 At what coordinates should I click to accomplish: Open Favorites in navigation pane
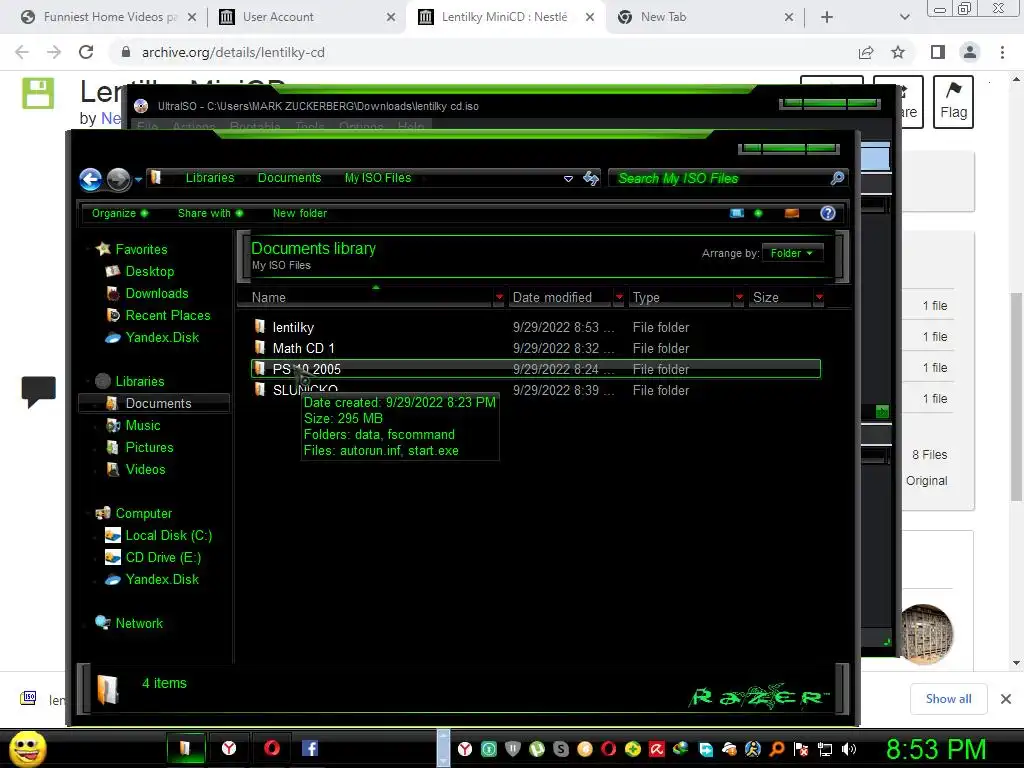coord(141,249)
